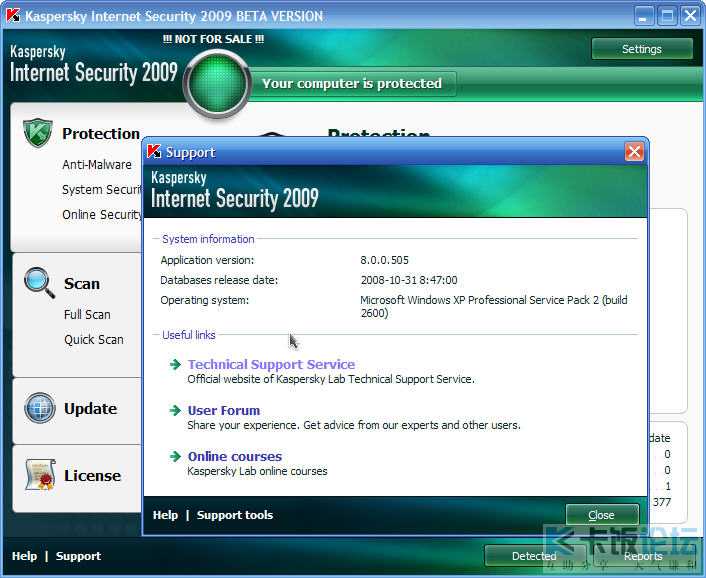Open Support tools in the dialog footer
Screen dimensions: 706x578
235,515
